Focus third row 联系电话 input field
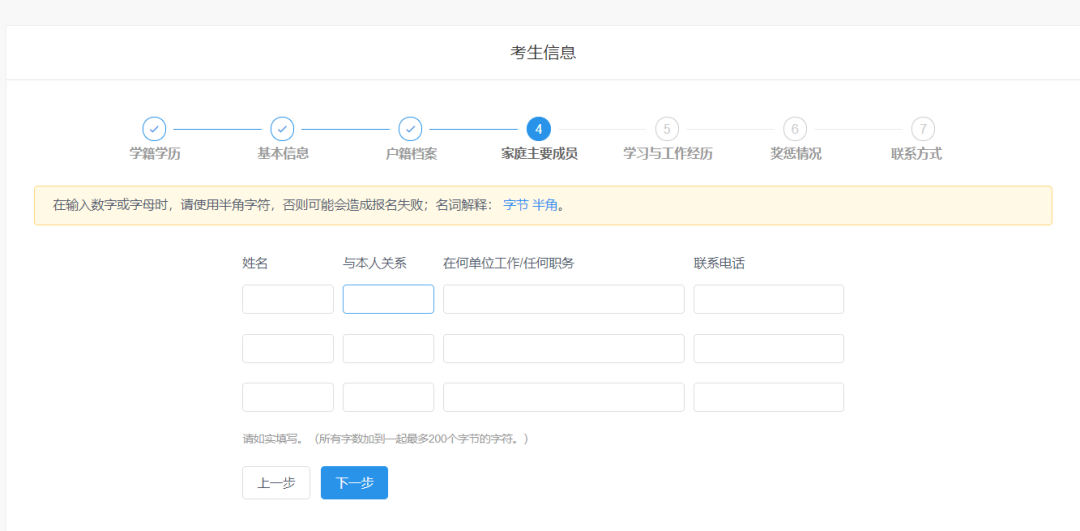1080x531 pixels. click(769, 397)
